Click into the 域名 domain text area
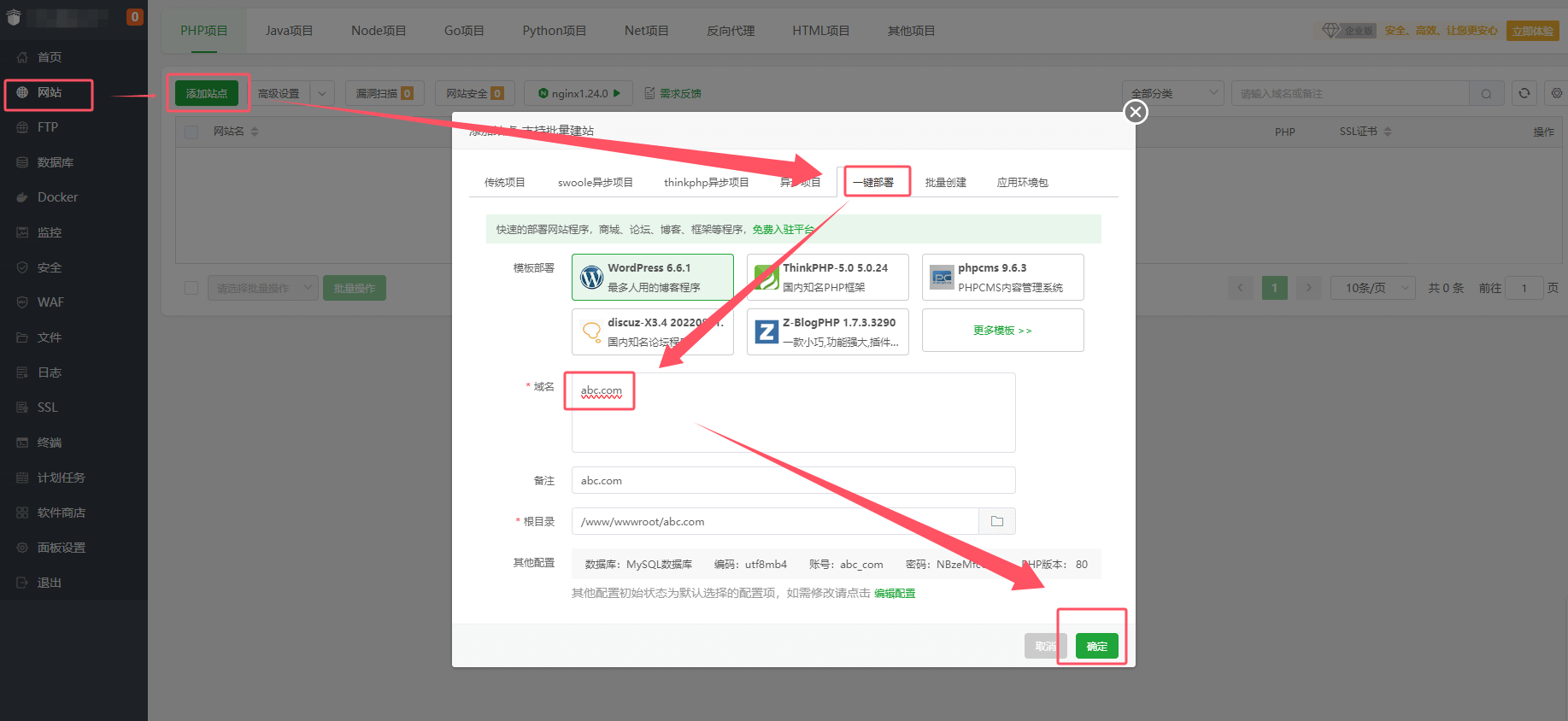The height and width of the screenshot is (721, 1568). pyautogui.click(x=794, y=413)
